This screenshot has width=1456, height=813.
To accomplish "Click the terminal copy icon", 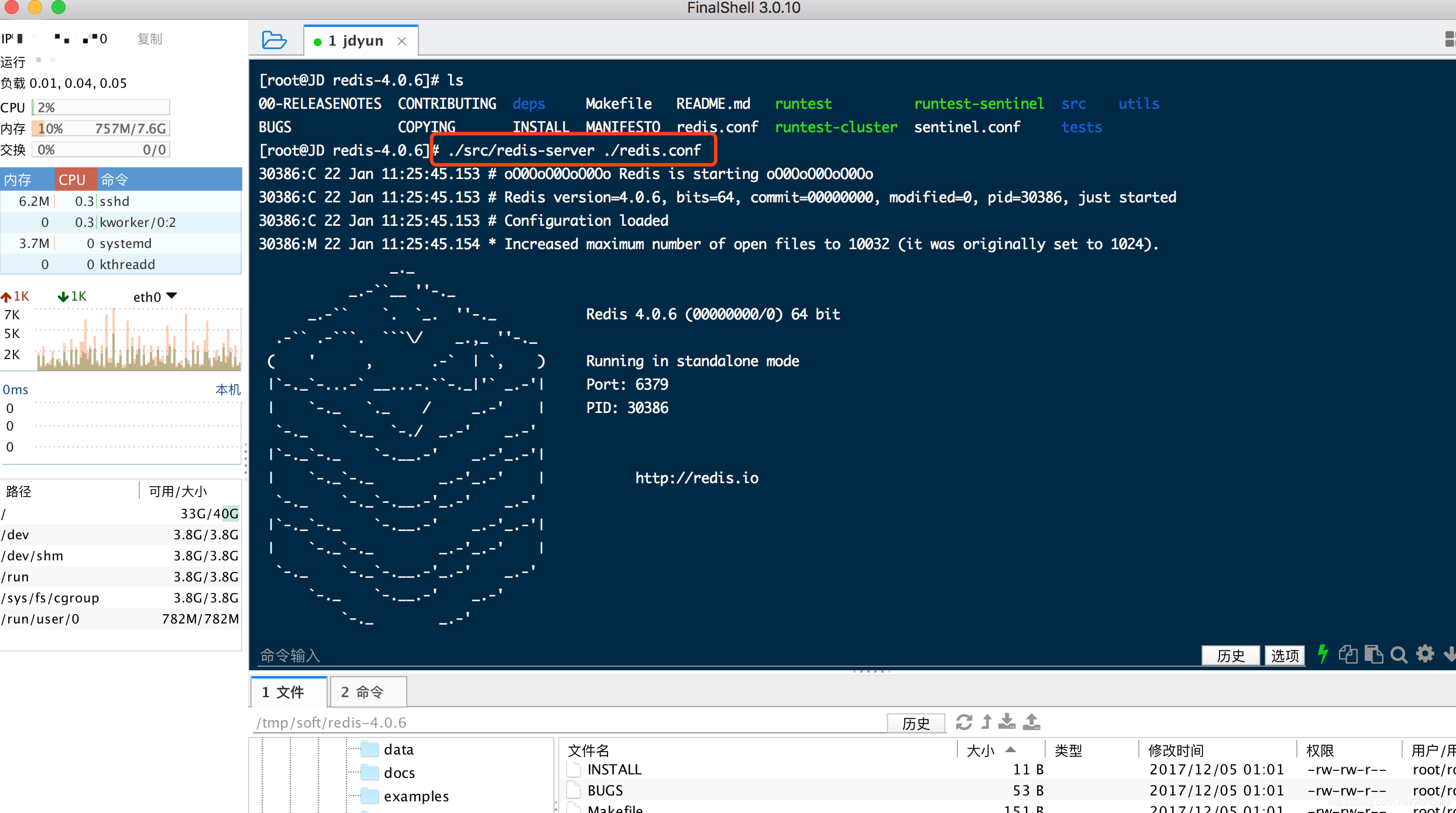I will [x=1348, y=654].
